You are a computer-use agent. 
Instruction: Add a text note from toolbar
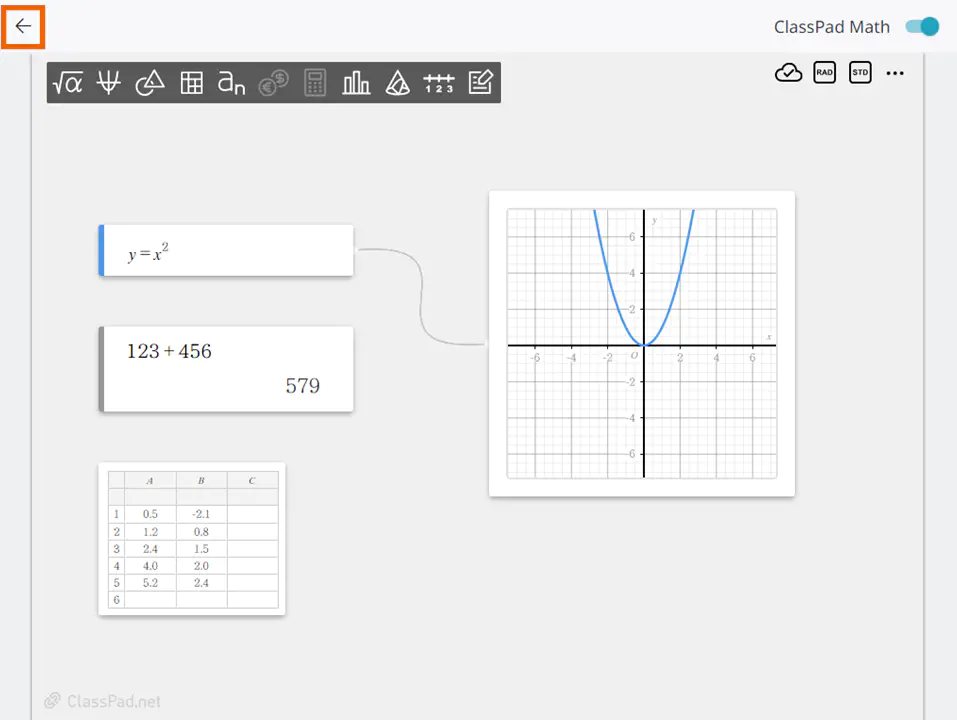point(480,83)
